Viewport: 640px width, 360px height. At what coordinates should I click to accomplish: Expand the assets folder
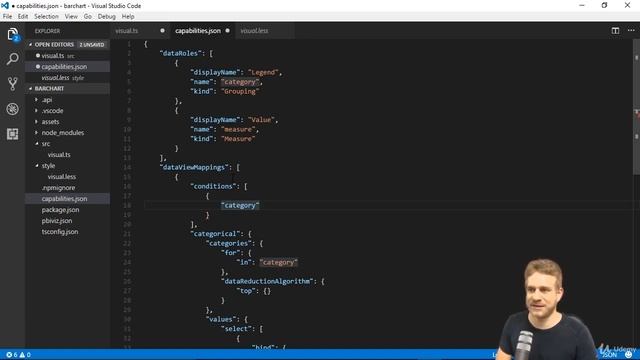click(50, 122)
